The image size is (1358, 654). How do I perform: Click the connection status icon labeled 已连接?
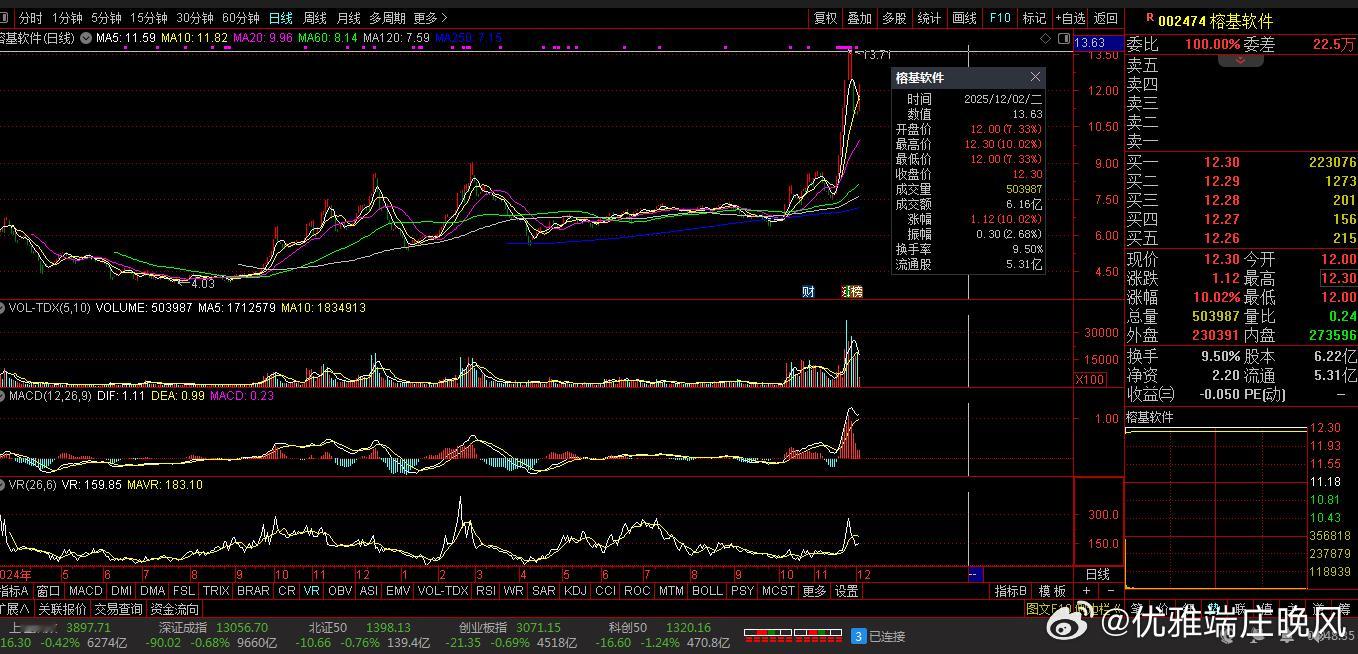(x=858, y=636)
